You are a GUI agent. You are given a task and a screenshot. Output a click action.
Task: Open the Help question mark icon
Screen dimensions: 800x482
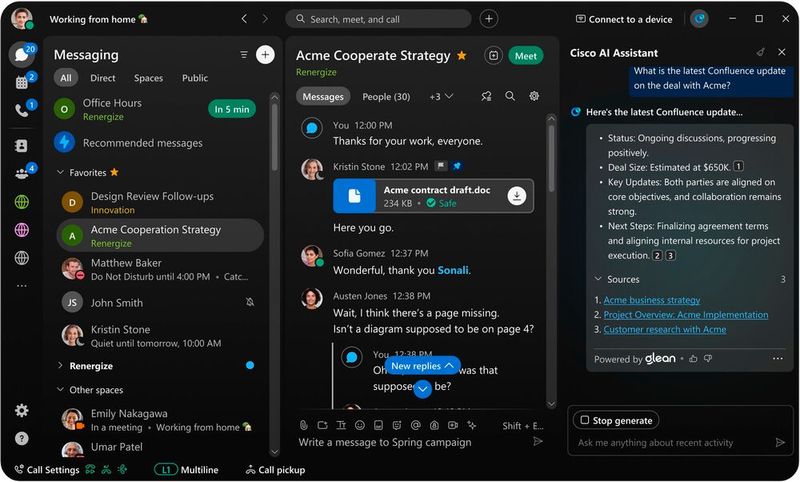coord(21,439)
